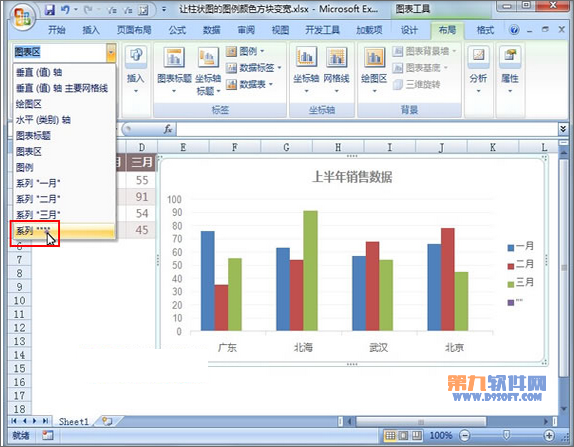The width and height of the screenshot is (574, 447).
Task: Open the 页面布局 ribbon tab
Action: click(134, 30)
